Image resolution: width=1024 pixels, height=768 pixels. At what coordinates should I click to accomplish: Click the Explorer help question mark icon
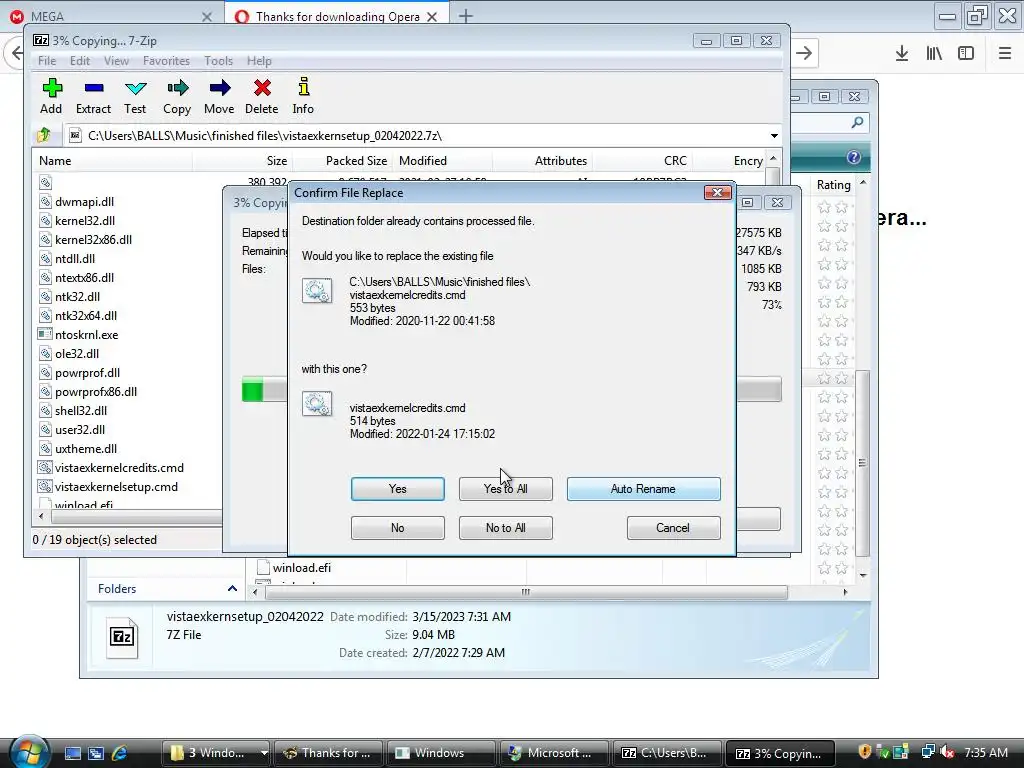click(853, 157)
